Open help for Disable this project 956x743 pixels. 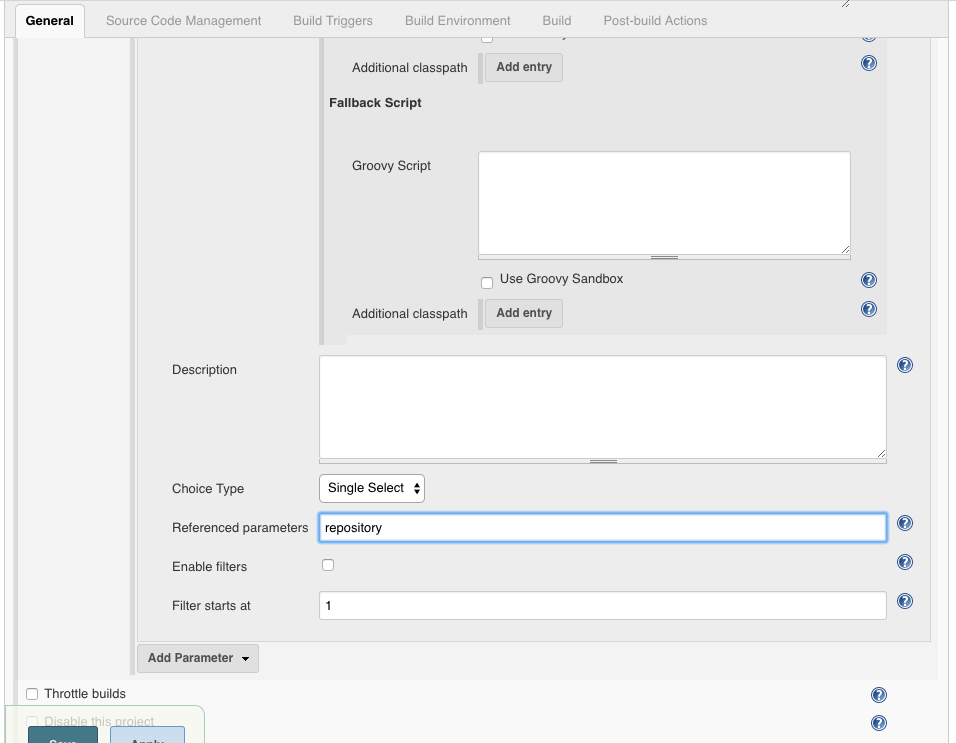coord(879,724)
